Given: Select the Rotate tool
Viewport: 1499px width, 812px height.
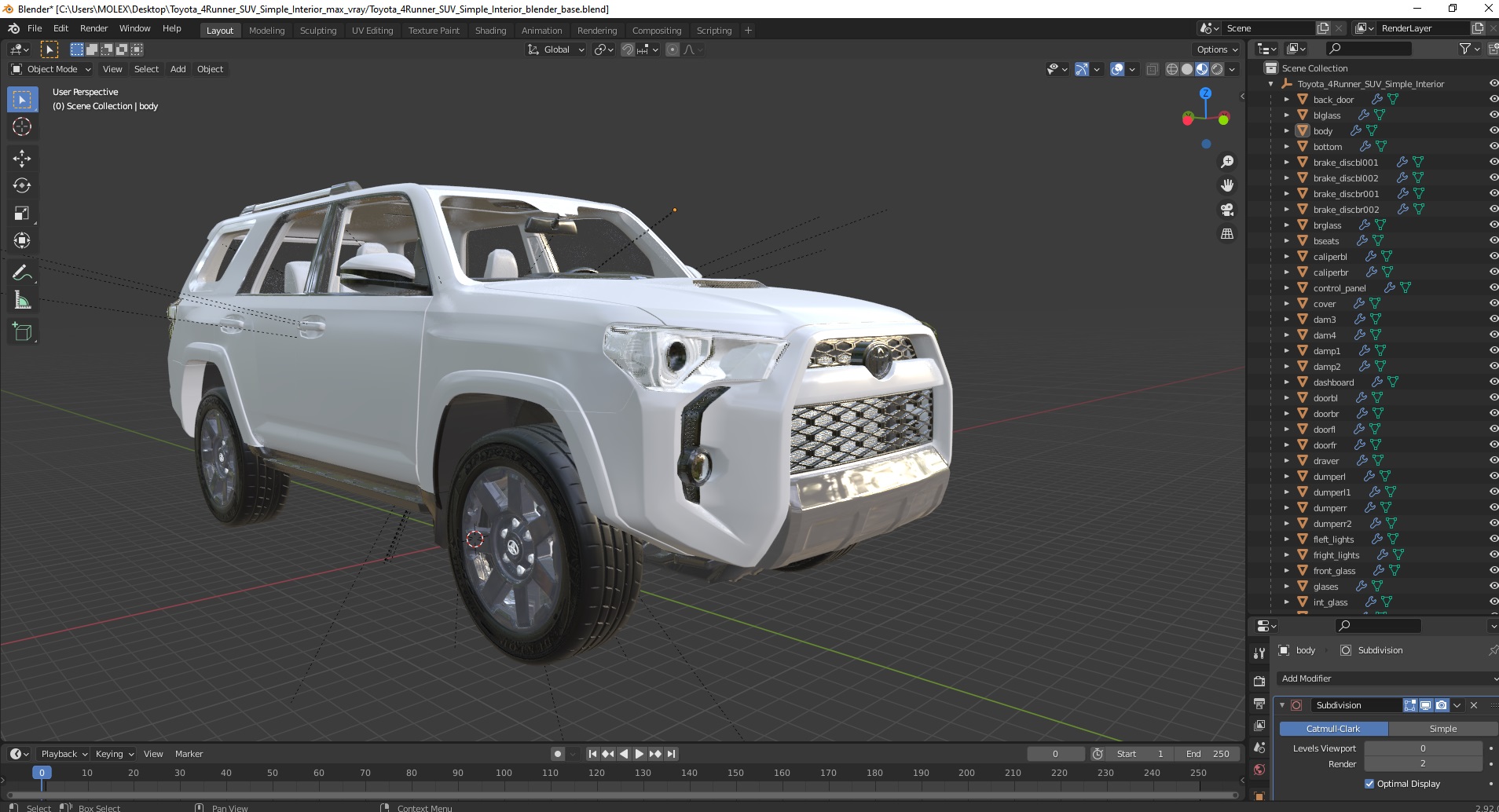Looking at the screenshot, I should coord(22,186).
